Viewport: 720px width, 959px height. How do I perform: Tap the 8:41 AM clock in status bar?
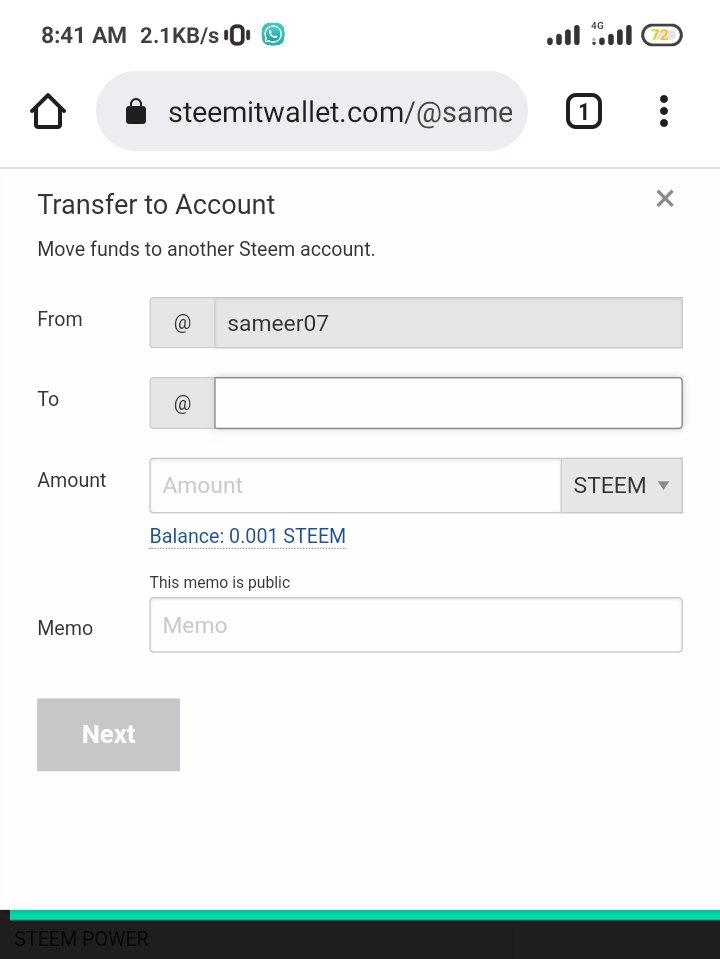[84, 35]
